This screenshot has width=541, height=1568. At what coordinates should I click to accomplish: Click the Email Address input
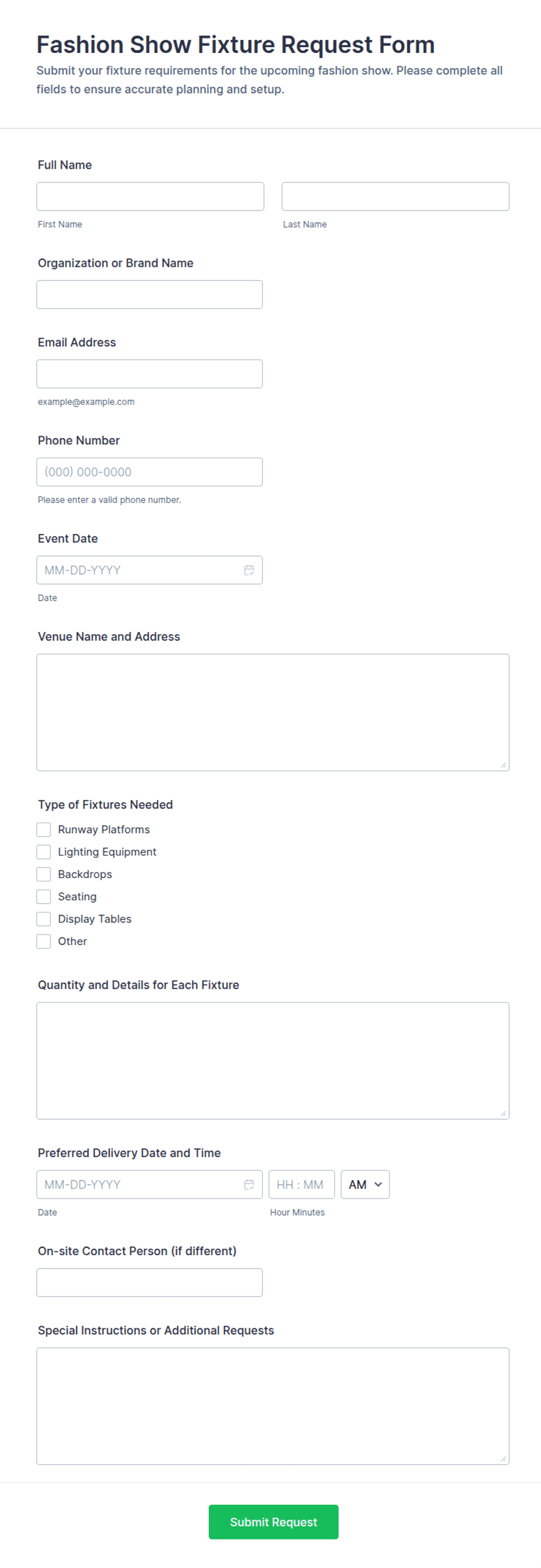pos(150,374)
